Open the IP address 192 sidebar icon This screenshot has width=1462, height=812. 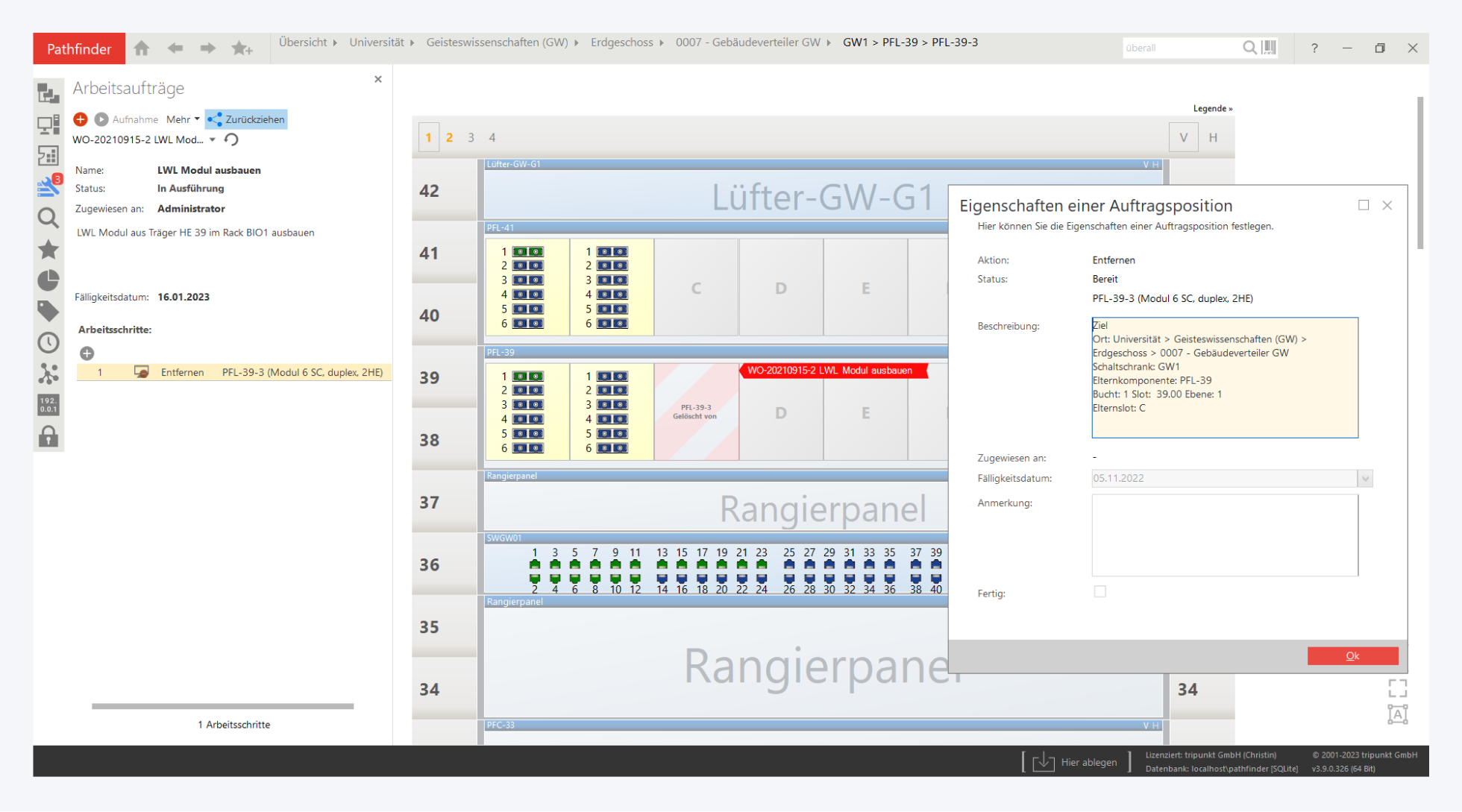pyautogui.click(x=48, y=404)
